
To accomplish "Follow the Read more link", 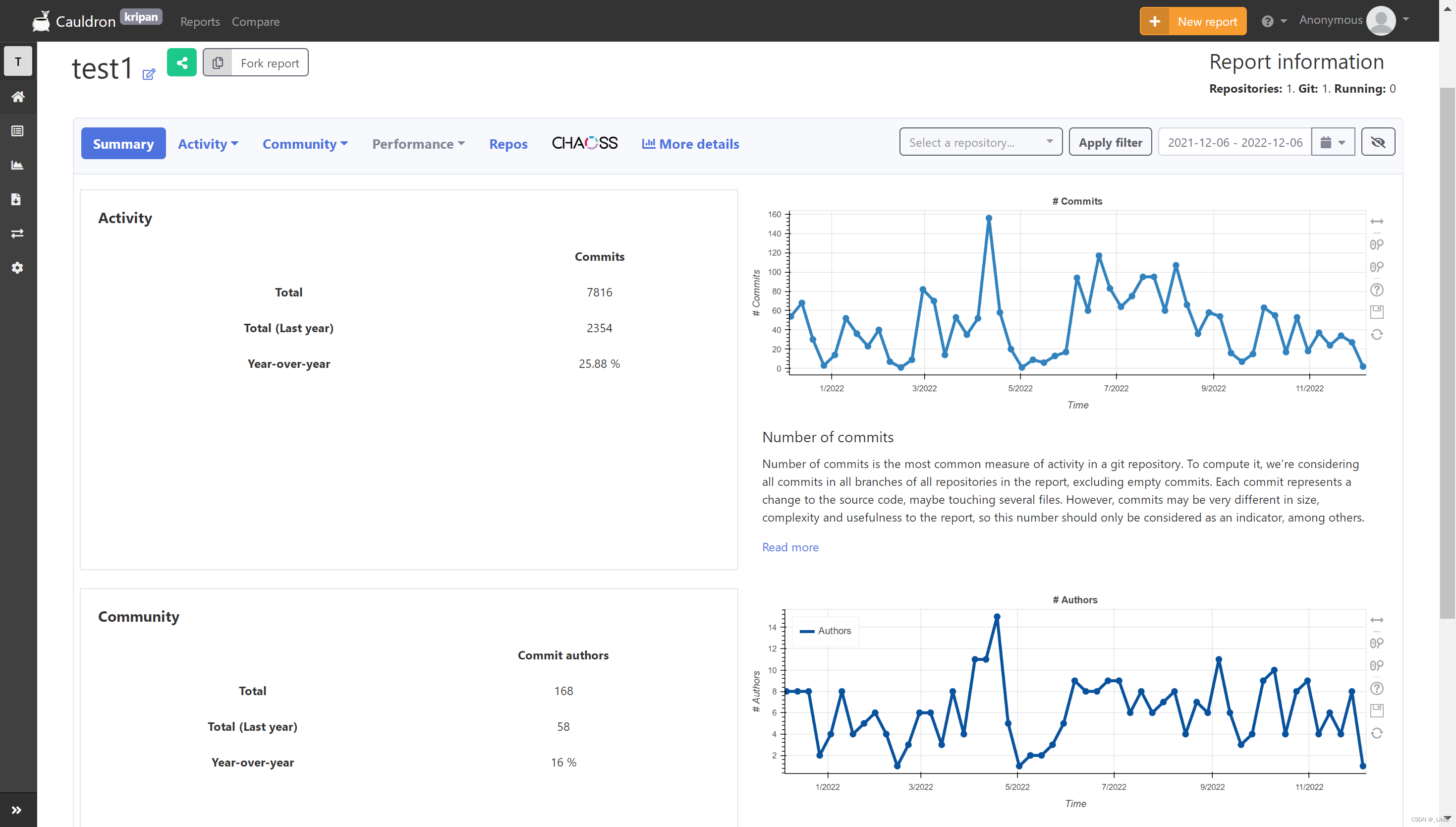I will click(x=790, y=547).
